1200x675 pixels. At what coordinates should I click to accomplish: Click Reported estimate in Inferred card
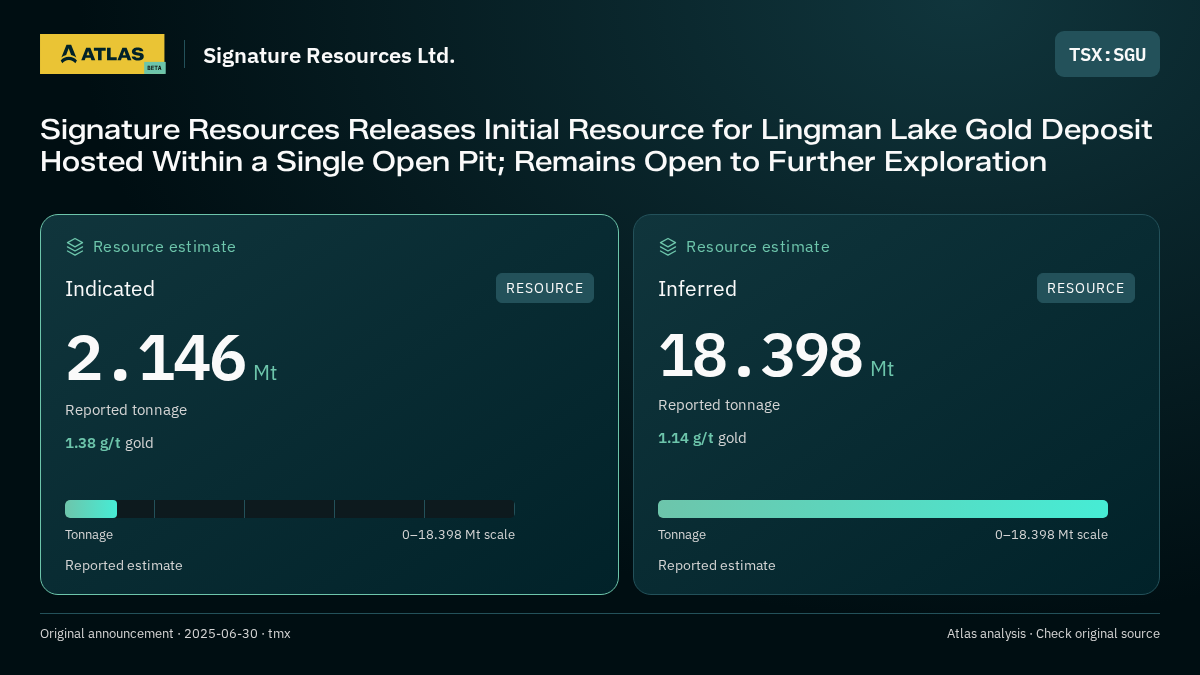[x=717, y=566]
